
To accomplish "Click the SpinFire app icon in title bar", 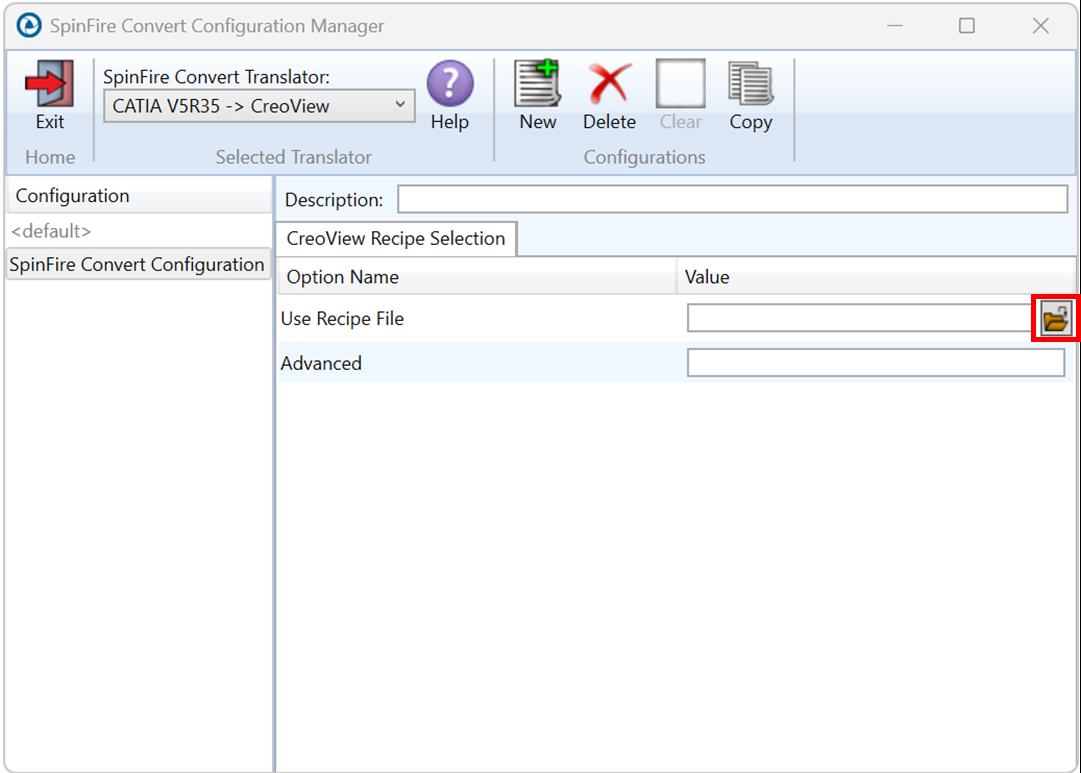I will (29, 26).
